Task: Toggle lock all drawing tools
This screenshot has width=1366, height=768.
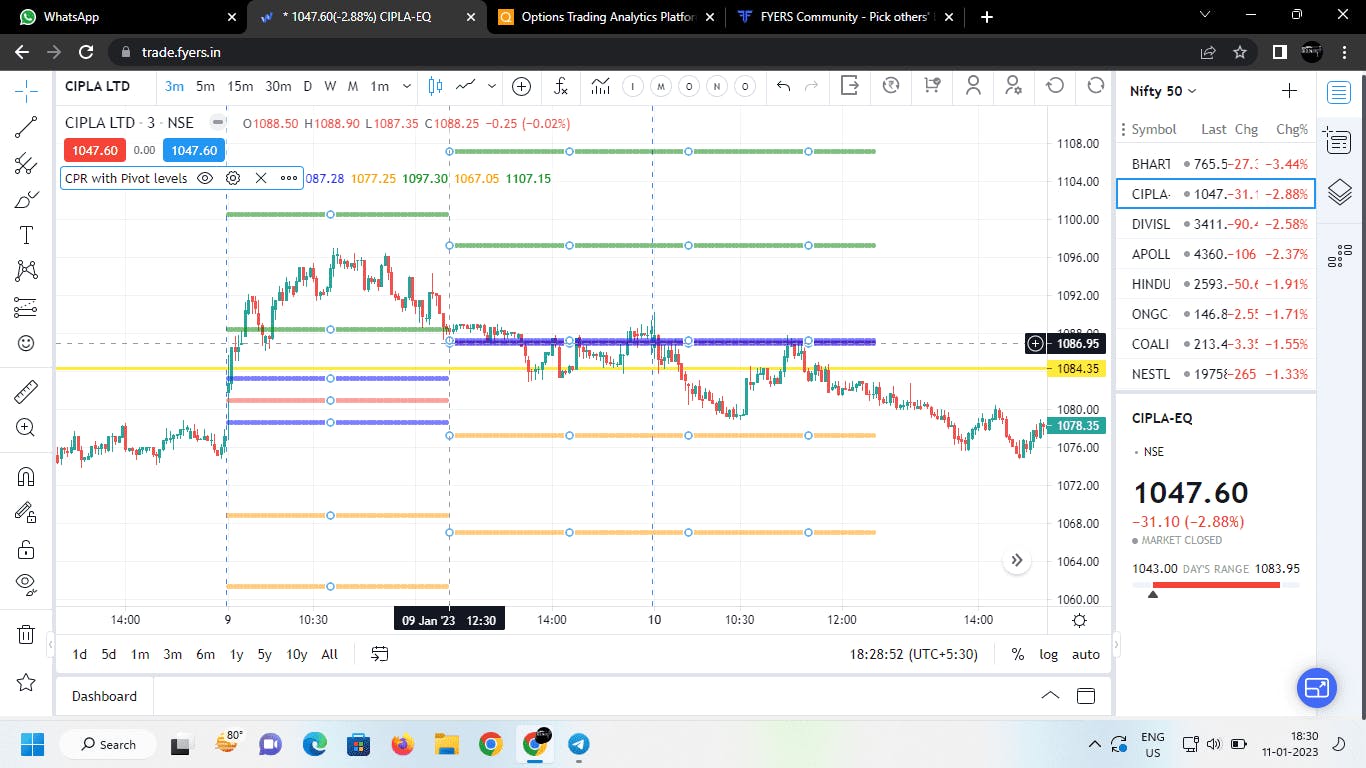Action: [x=26, y=549]
